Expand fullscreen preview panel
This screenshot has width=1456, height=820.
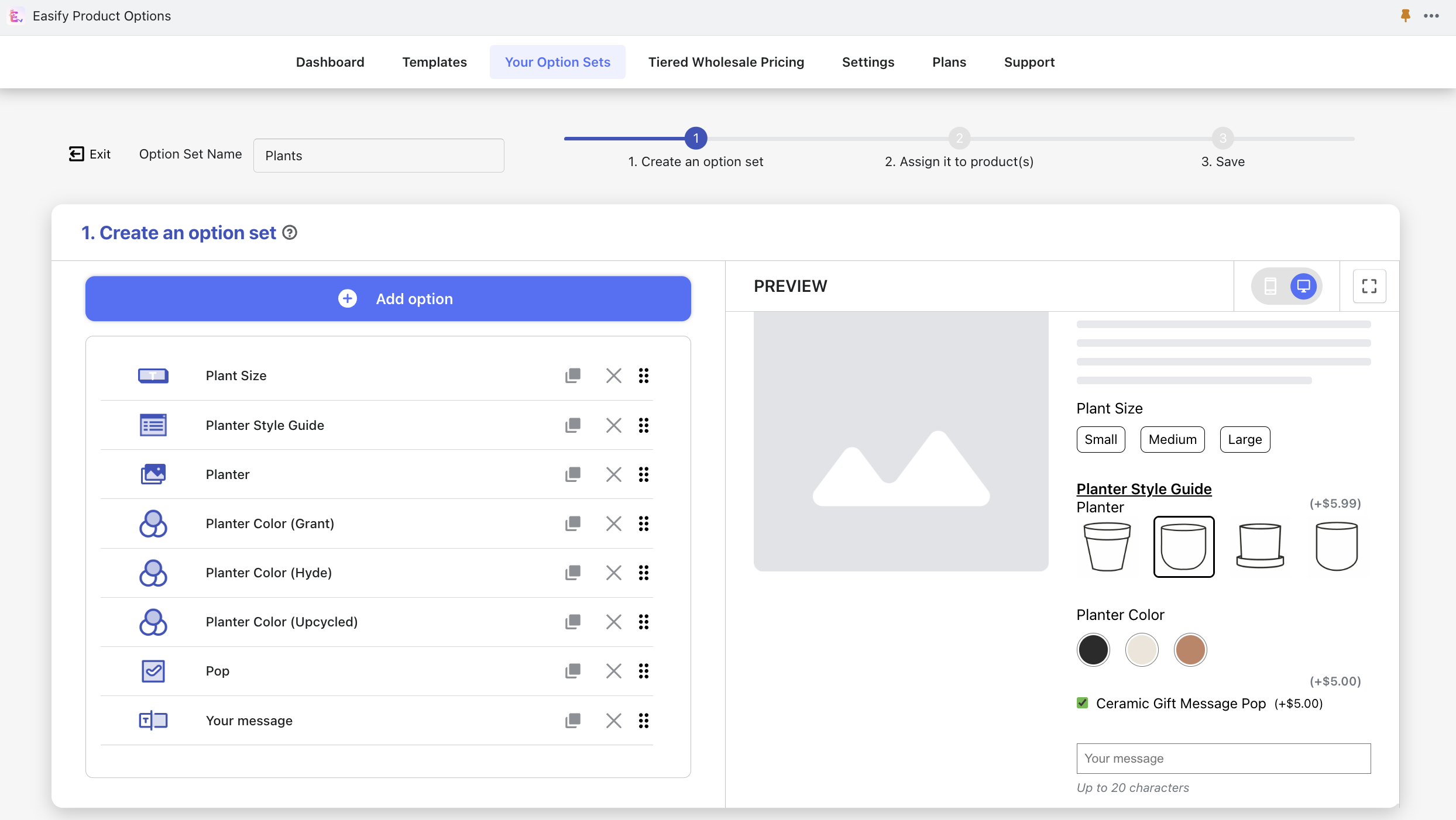click(1369, 286)
